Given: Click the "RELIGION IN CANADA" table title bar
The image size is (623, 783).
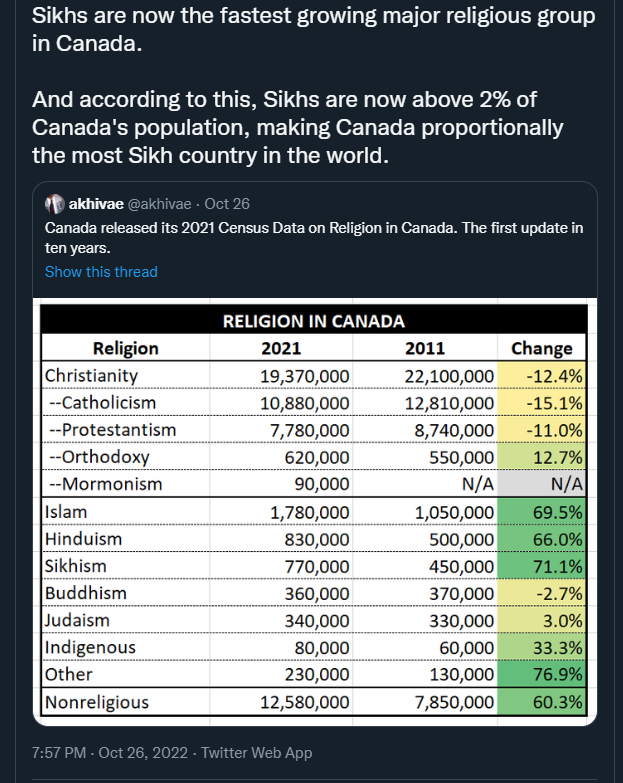Looking at the screenshot, I should click(313, 321).
